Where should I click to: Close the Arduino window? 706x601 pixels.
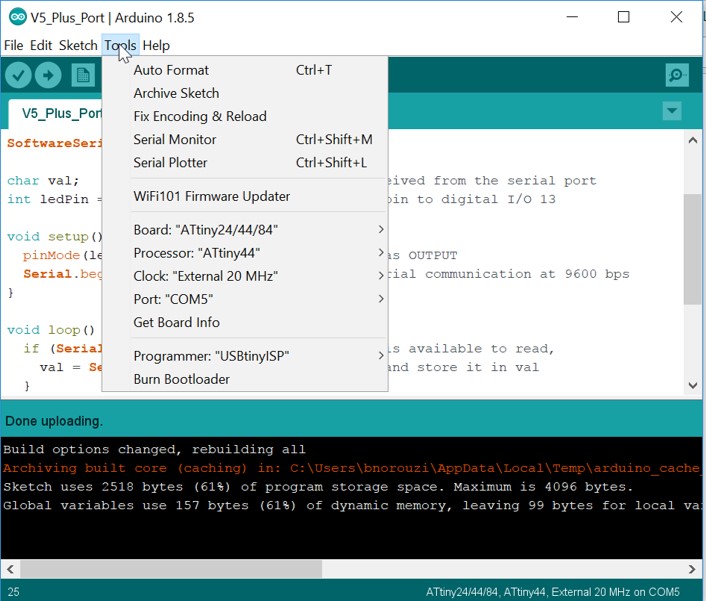pyautogui.click(x=676, y=17)
